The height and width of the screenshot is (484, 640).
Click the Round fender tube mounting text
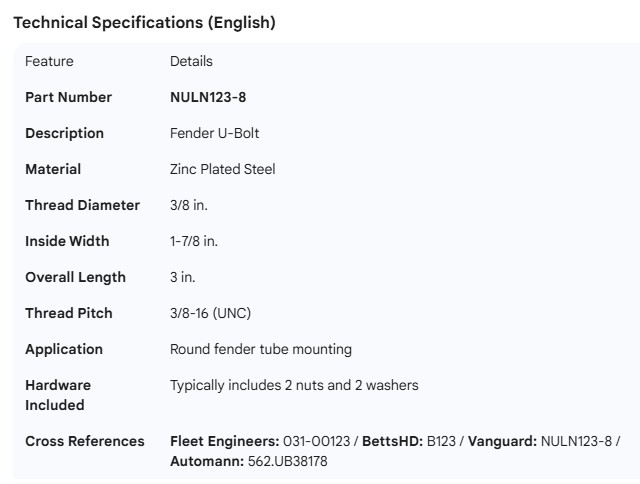(261, 349)
